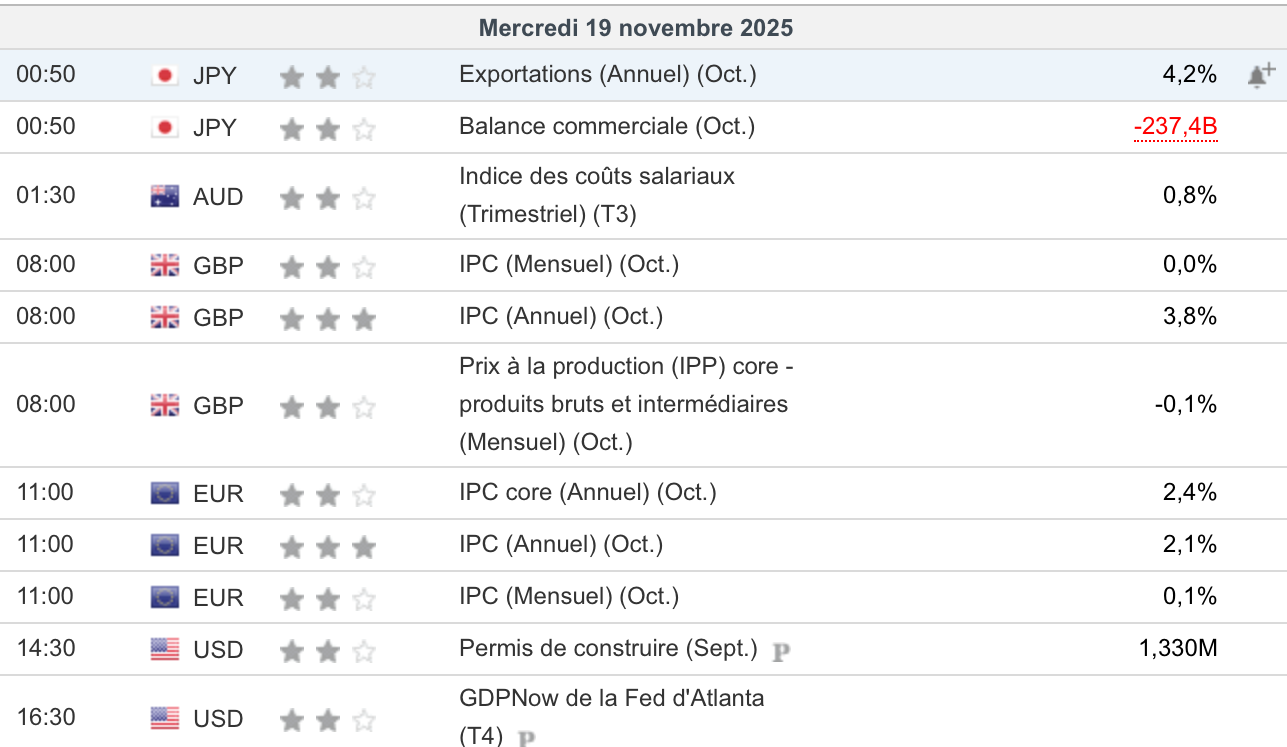Click Japan flag beside Balance commerciale row
This screenshot has height=747, width=1287.
click(164, 127)
